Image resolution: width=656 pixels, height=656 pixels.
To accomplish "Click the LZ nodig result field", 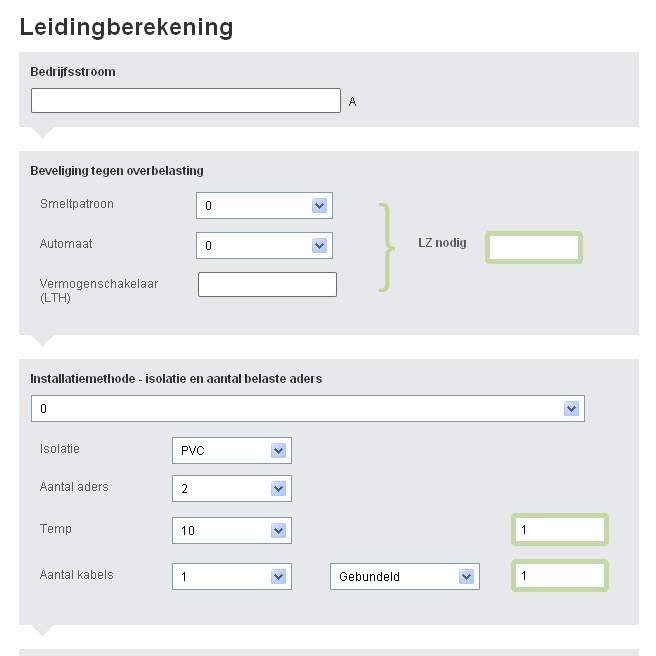I will click(x=533, y=247).
